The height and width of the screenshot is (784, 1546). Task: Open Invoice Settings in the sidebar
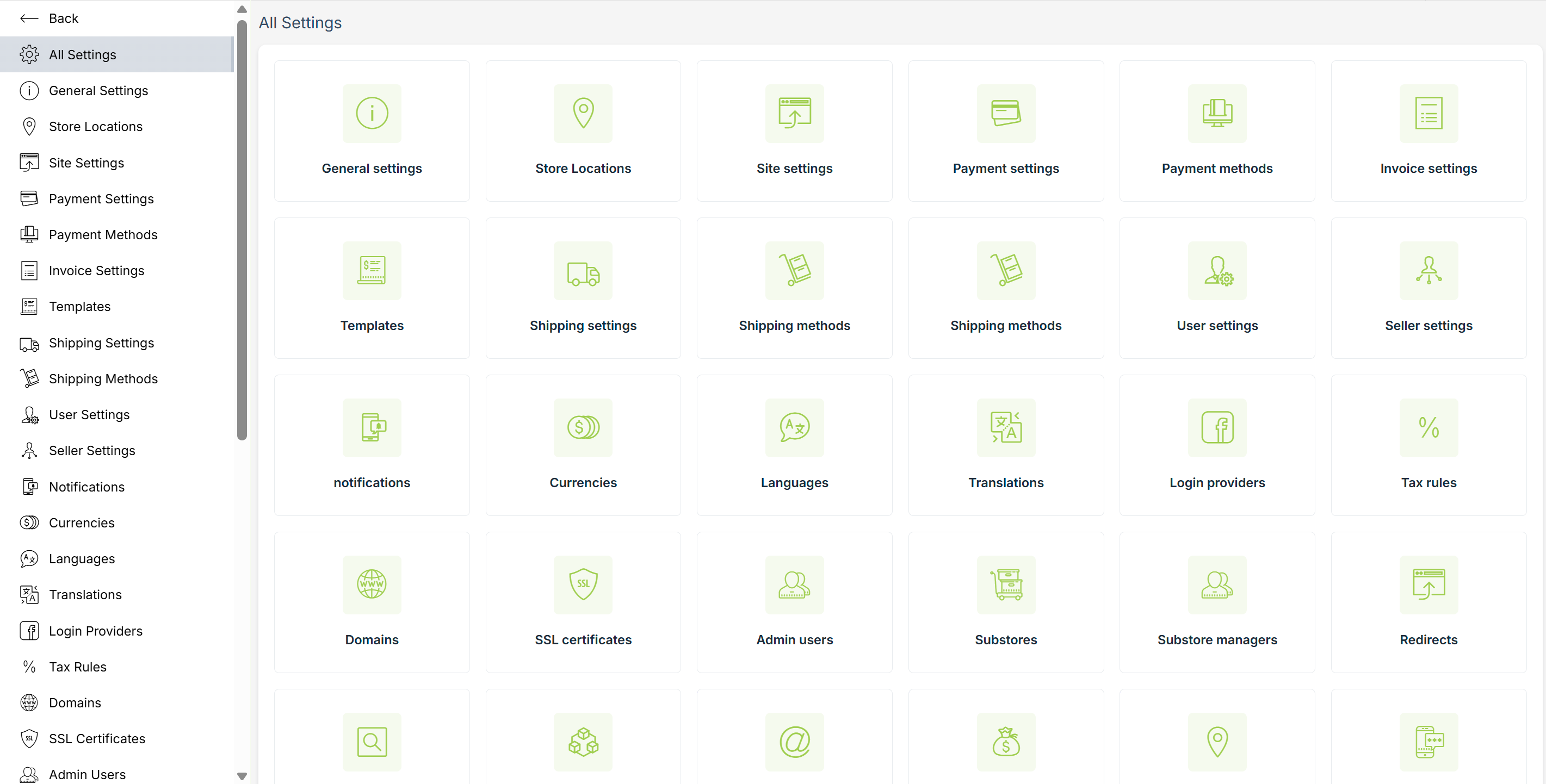pos(96,271)
